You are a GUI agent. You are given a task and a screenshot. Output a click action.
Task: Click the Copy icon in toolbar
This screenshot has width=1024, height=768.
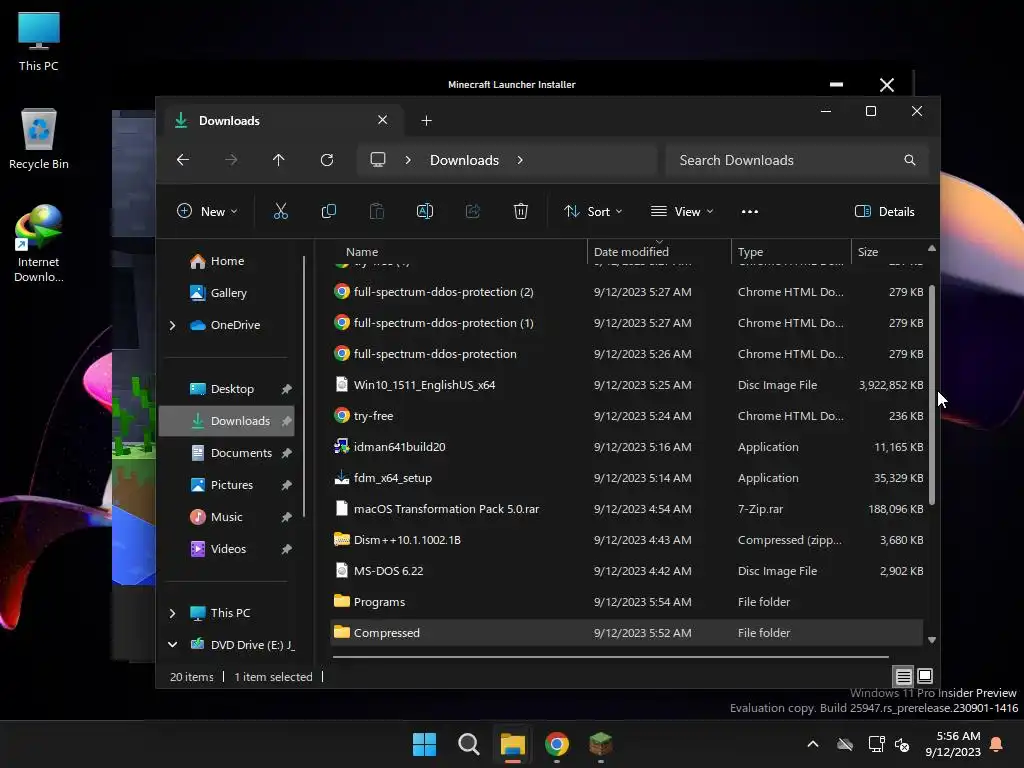328,211
